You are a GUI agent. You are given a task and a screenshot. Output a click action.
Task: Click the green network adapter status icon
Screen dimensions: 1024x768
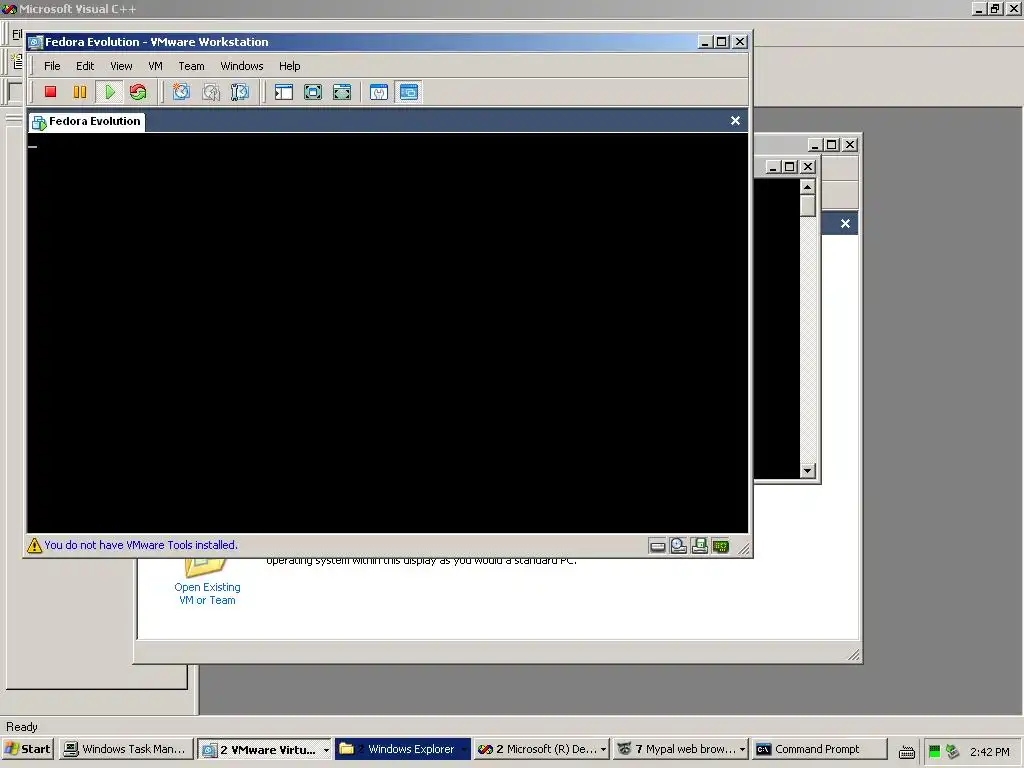(x=720, y=547)
